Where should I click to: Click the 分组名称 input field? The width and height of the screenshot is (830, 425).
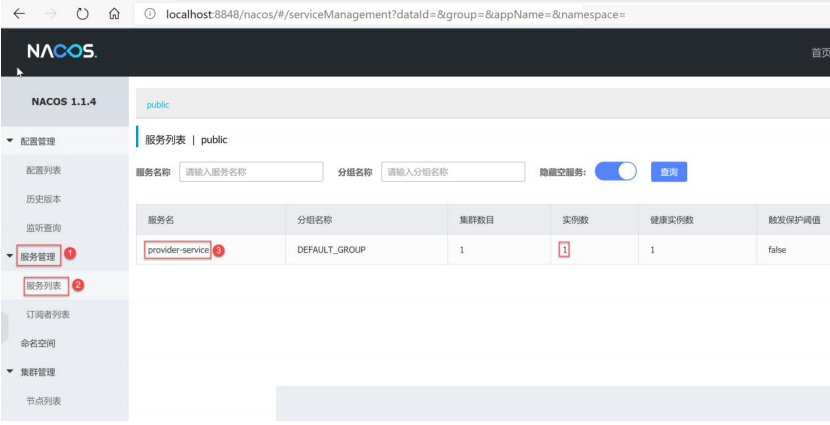tap(453, 172)
